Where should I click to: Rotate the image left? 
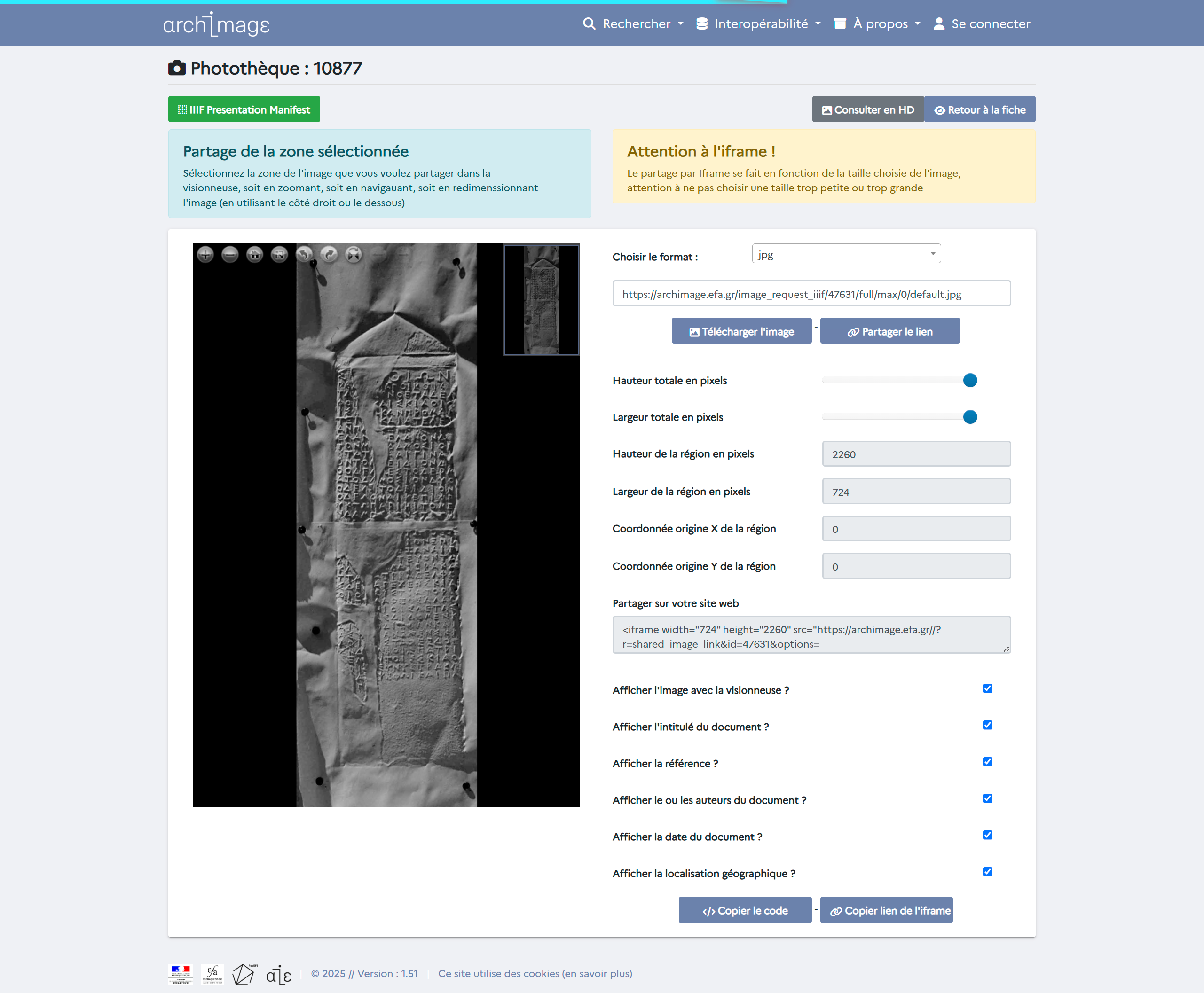[x=305, y=255]
